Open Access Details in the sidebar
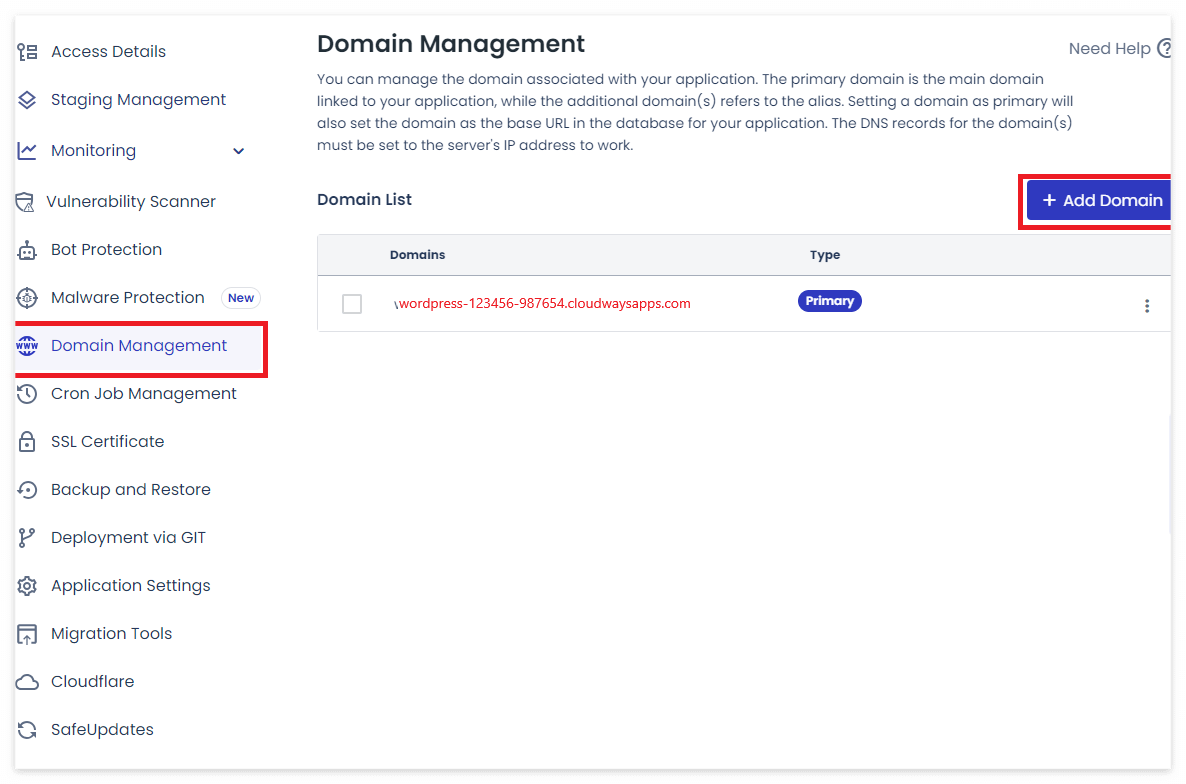Image resolution: width=1186 pixels, height=784 pixels. pyautogui.click(x=108, y=52)
